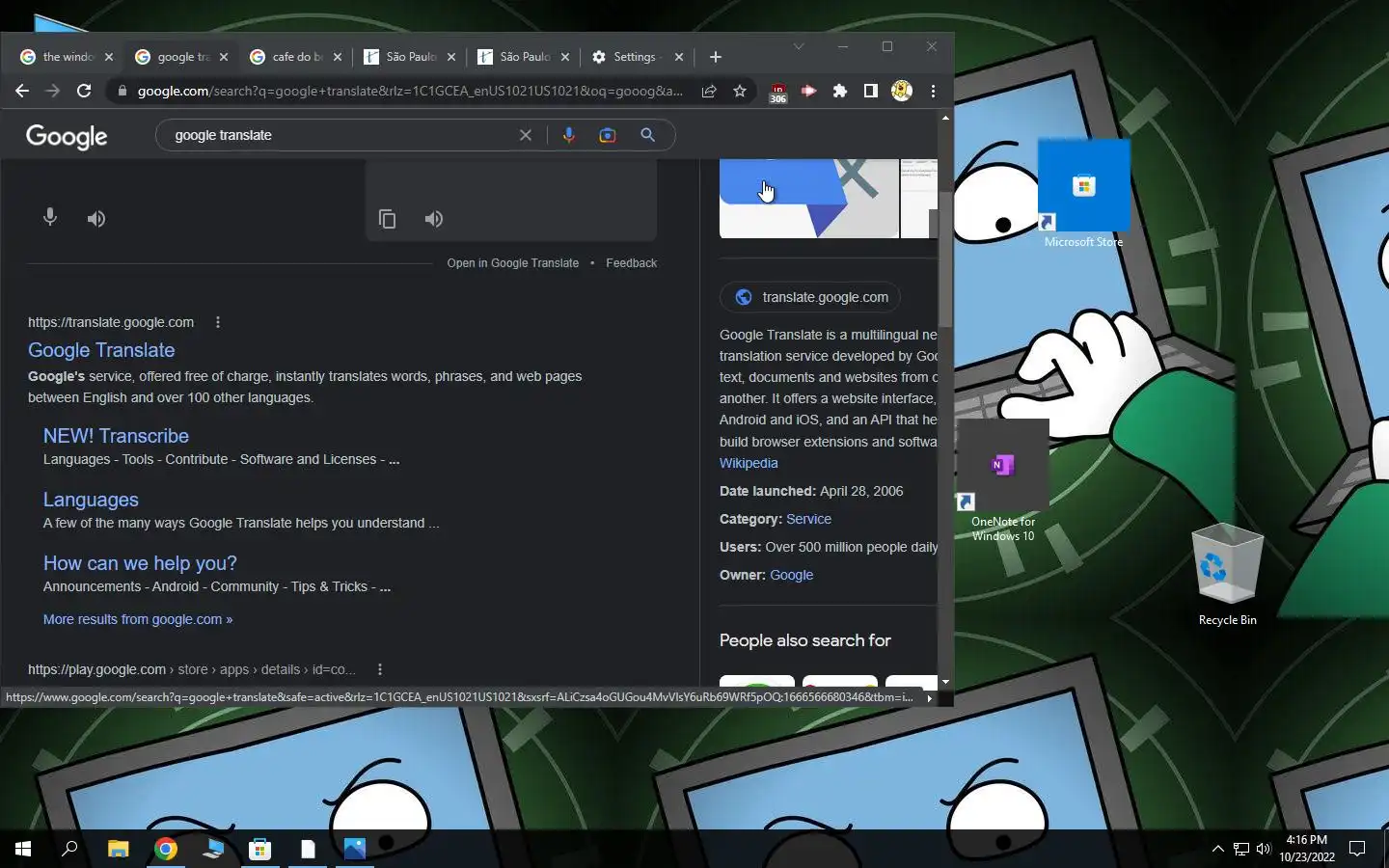
Task: Click the Service category link
Action: pos(808,519)
